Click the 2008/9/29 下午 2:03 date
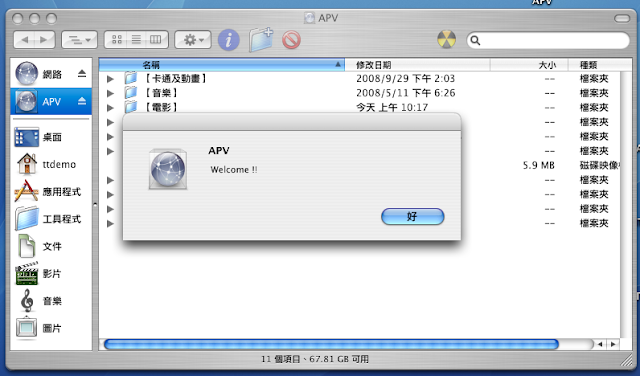The width and height of the screenshot is (640, 376). pyautogui.click(x=405, y=78)
